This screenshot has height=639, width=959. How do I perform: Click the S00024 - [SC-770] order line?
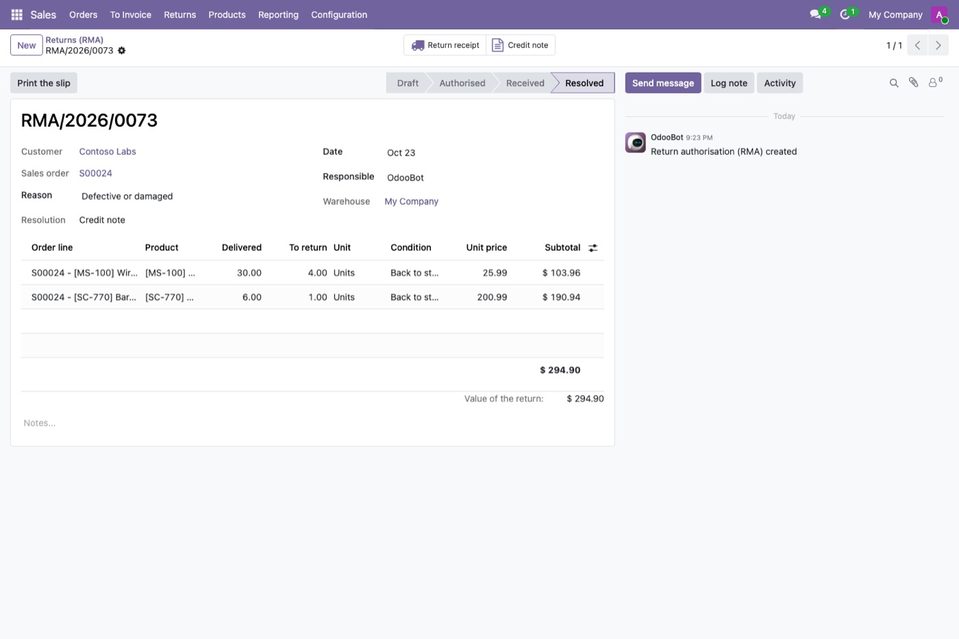(84, 297)
